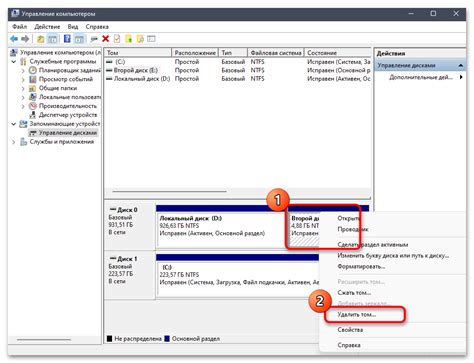Sort by the Файловая система column header

[x=276, y=53]
